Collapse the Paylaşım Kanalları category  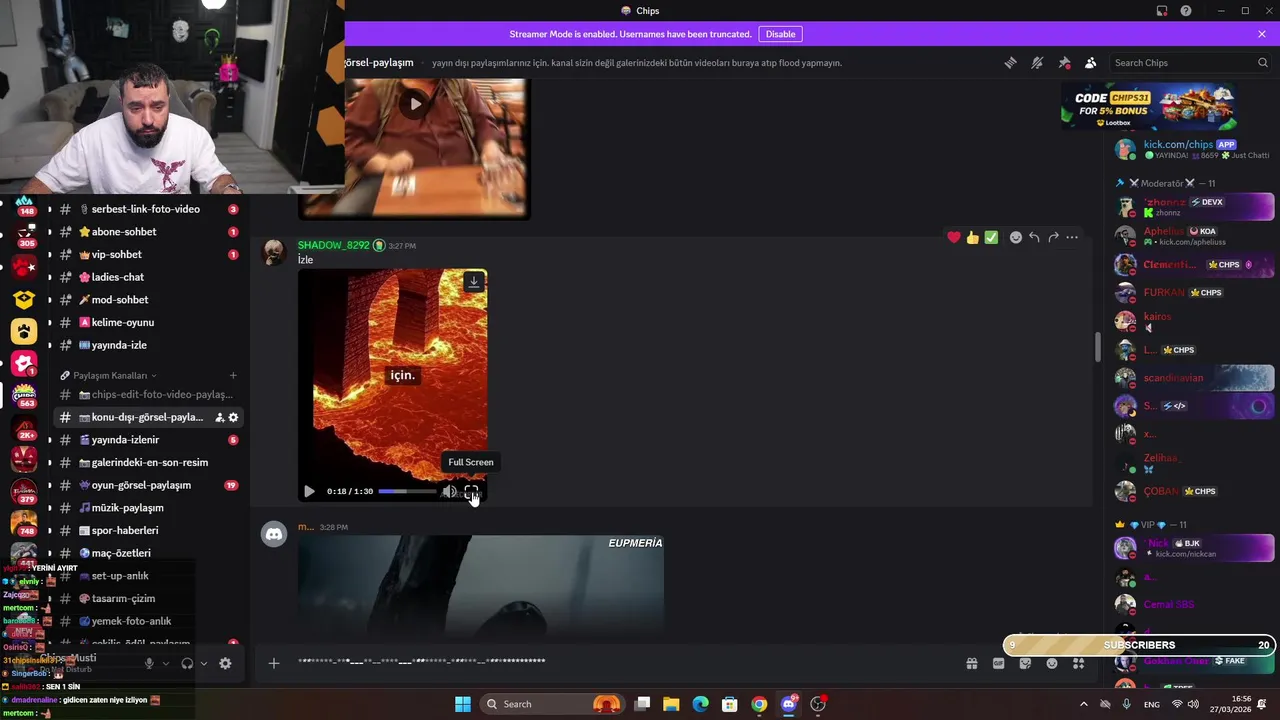(x=110, y=376)
